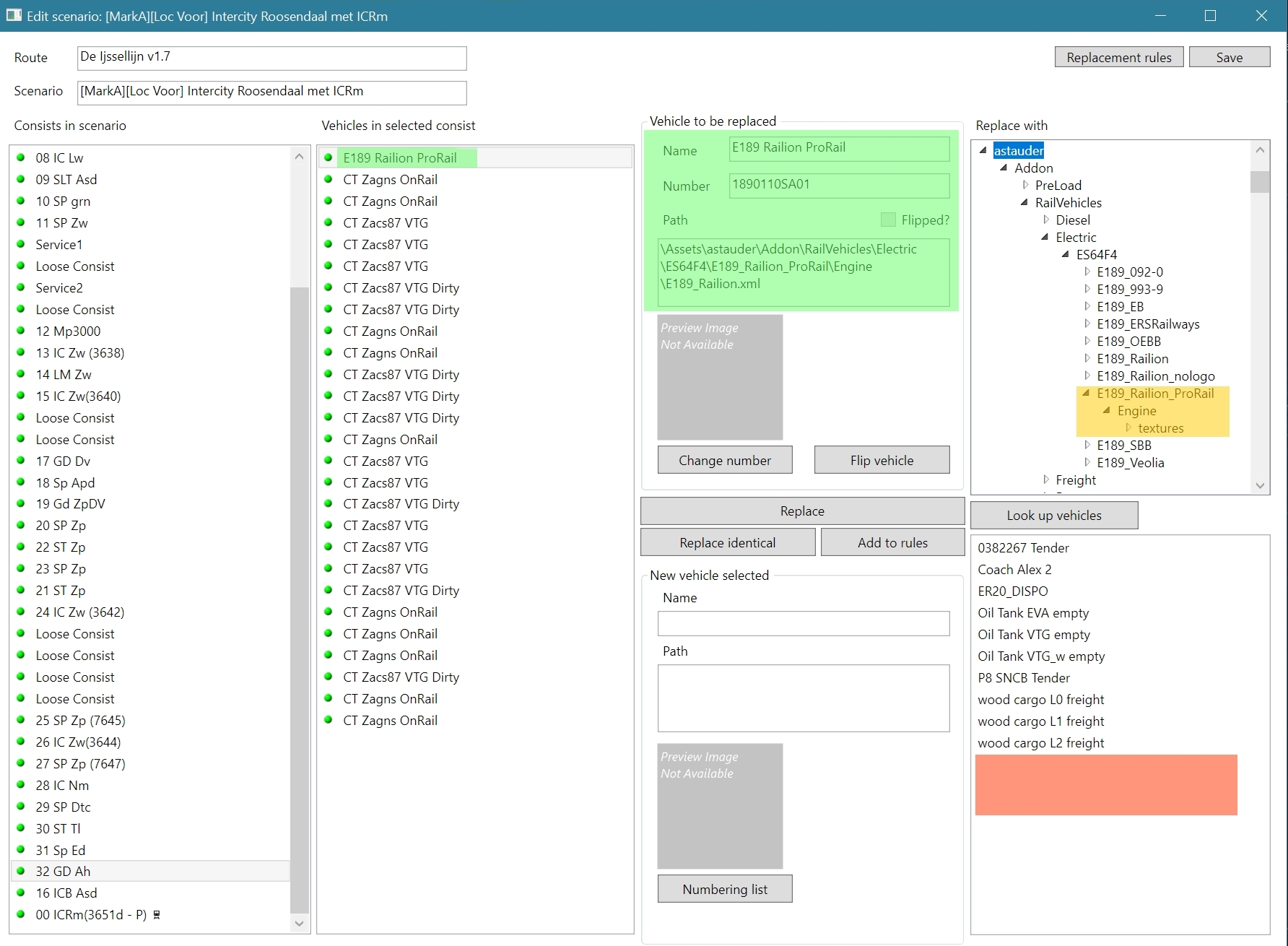
Task: Select the Engine tree item
Action: (x=1137, y=410)
